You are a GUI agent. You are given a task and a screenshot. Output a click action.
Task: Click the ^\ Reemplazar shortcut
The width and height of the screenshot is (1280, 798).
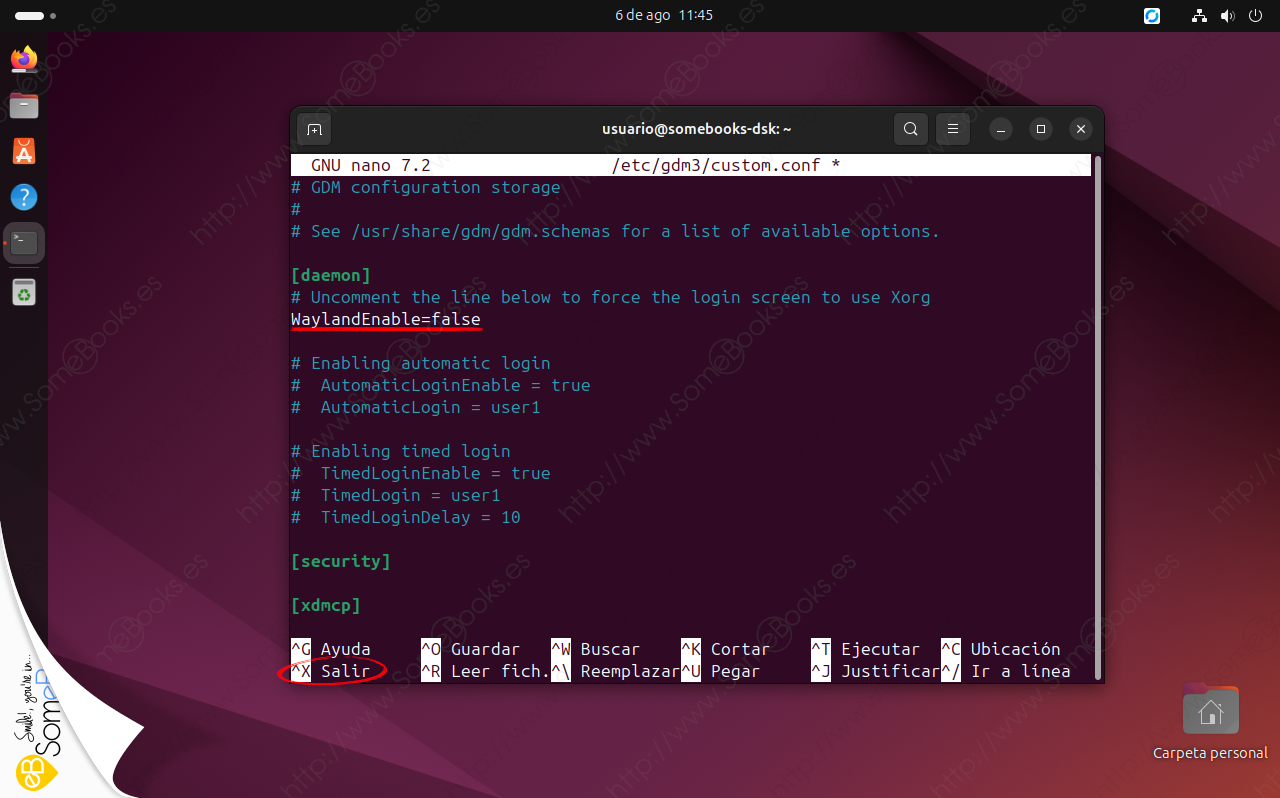point(616,671)
